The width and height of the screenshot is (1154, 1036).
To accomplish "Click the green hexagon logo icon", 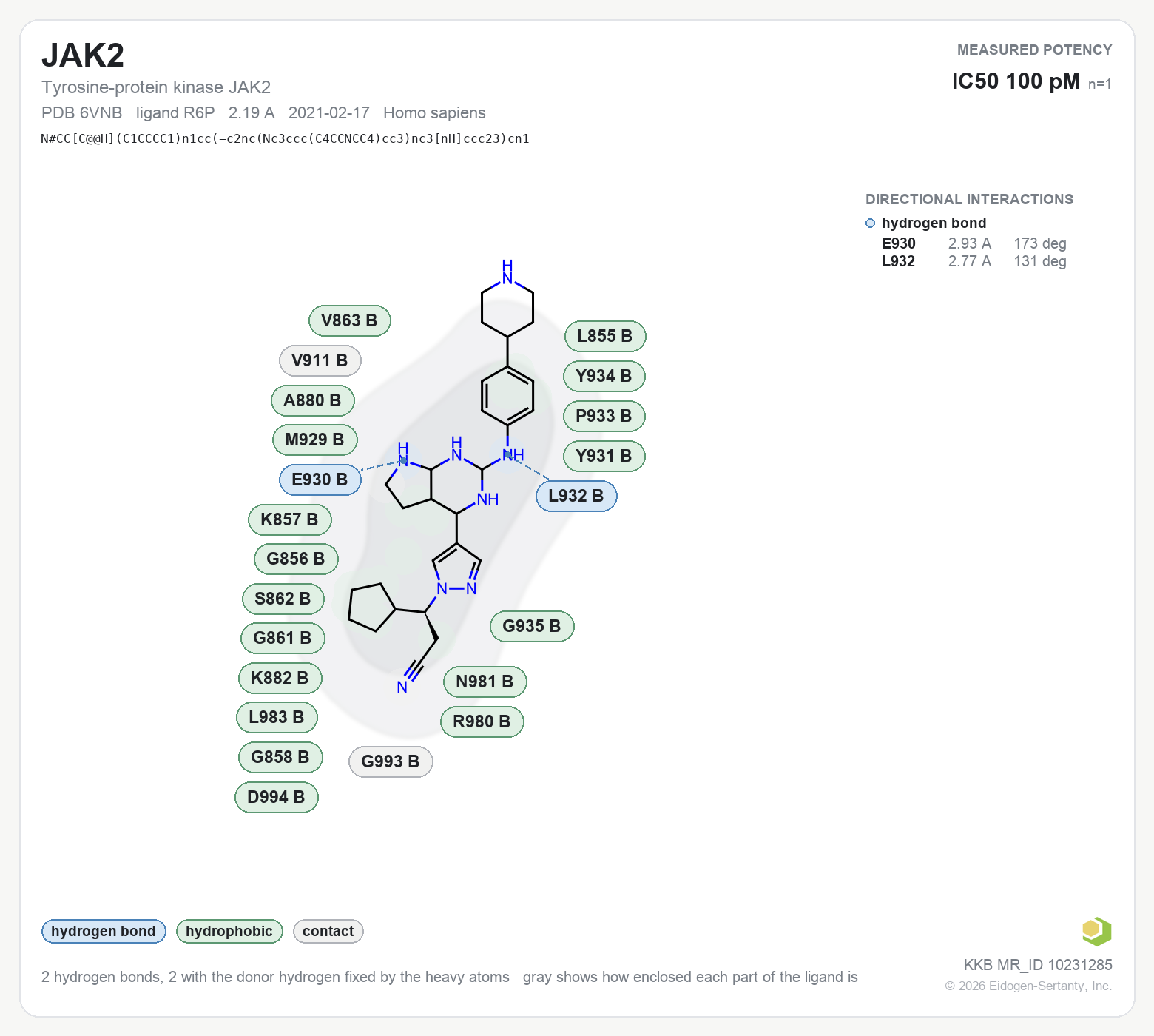I will [x=1096, y=931].
